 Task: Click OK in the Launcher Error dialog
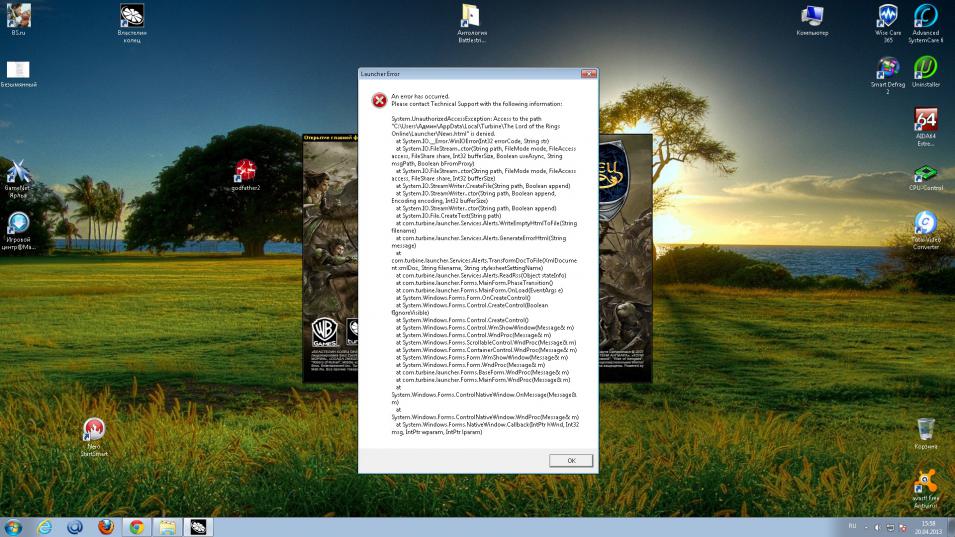(571, 460)
